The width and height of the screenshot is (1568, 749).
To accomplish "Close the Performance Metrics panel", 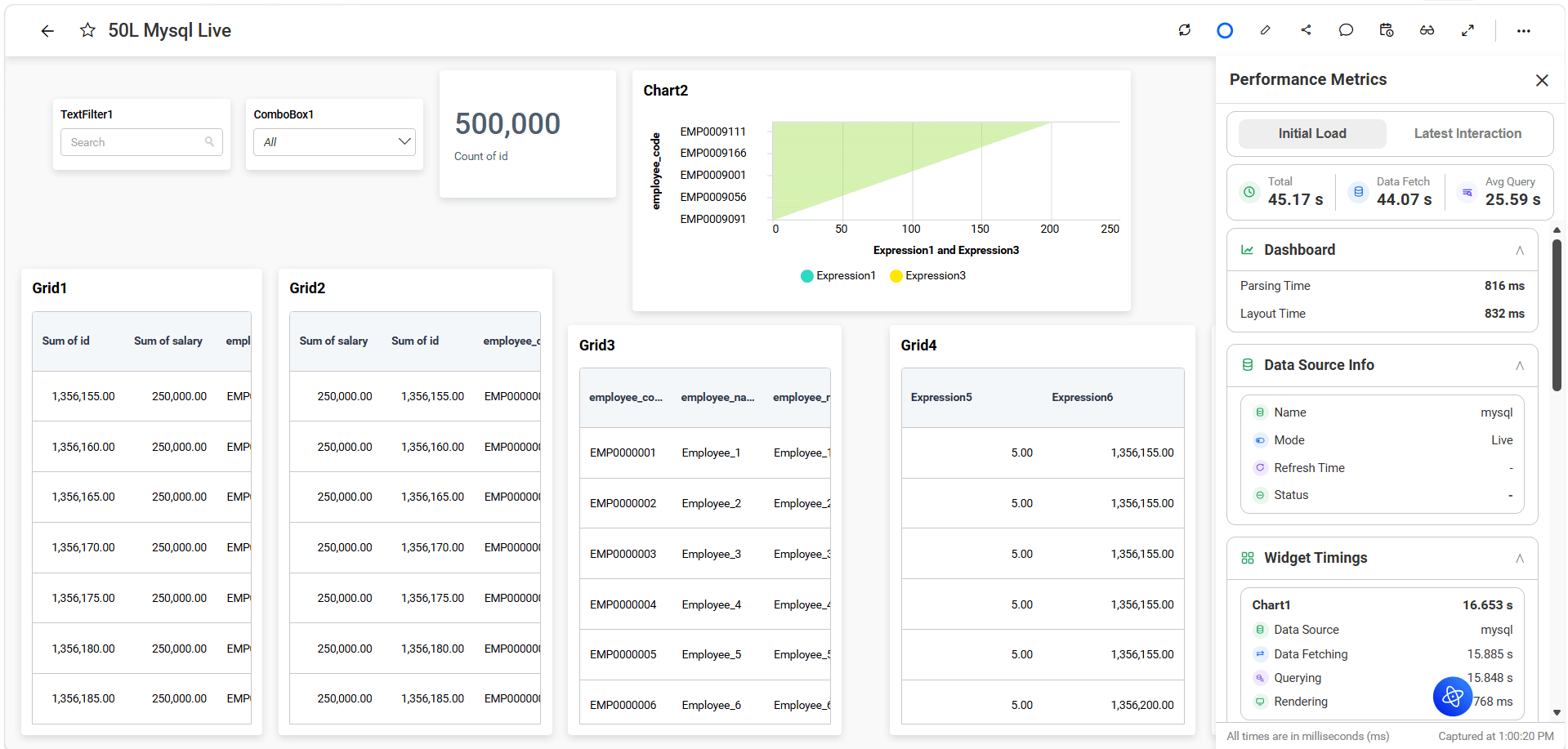I will 1542,80.
